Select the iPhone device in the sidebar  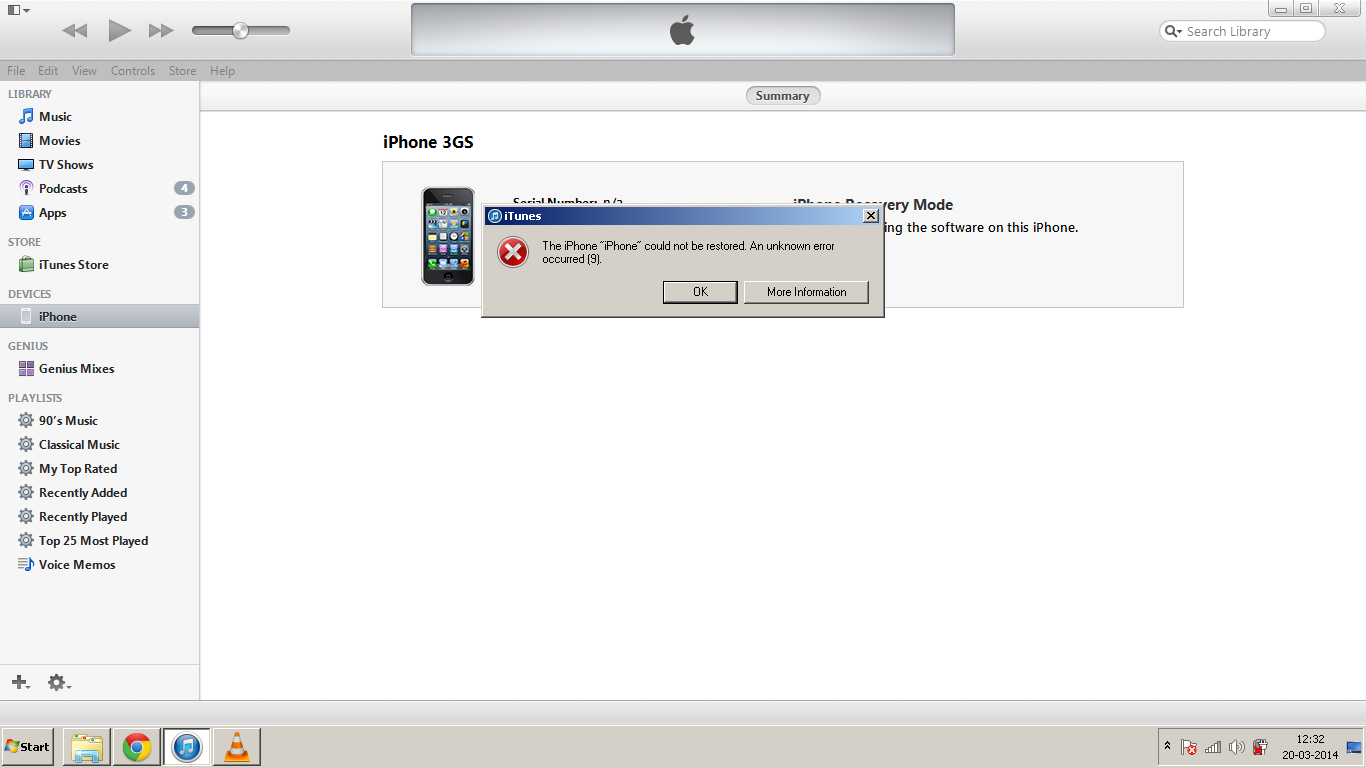click(x=100, y=317)
